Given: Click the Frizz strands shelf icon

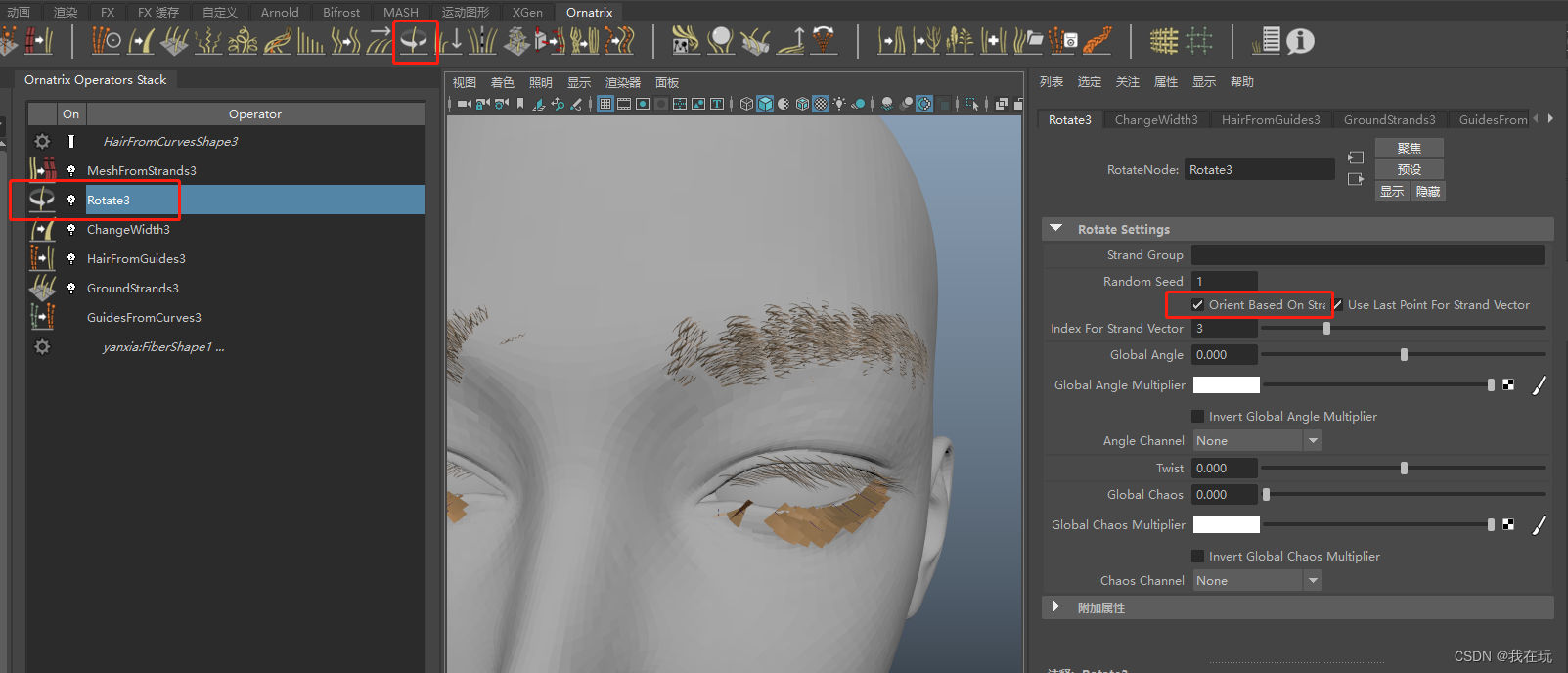Looking at the screenshot, I should (x=207, y=41).
